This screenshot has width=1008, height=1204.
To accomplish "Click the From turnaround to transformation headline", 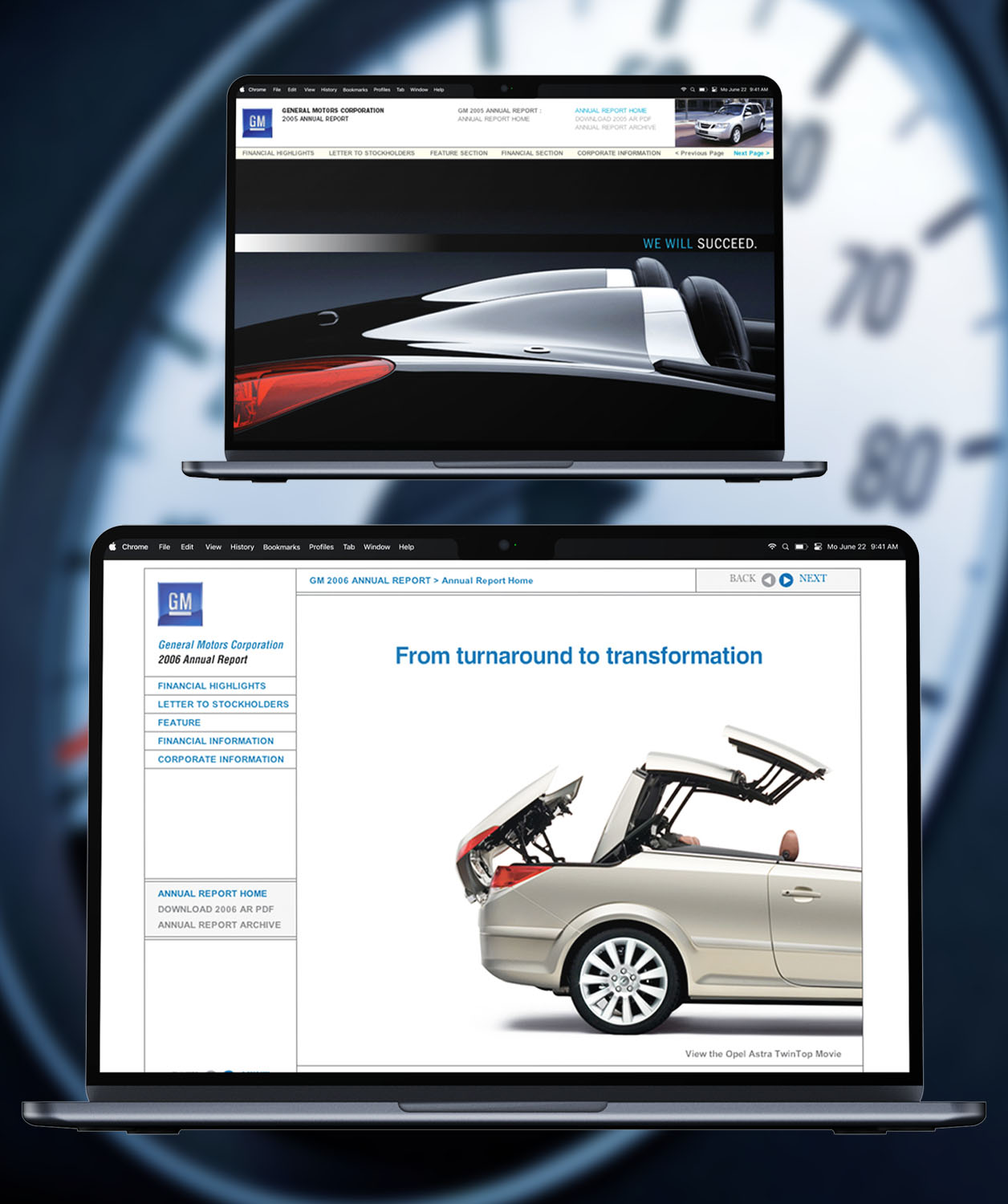I will (579, 656).
